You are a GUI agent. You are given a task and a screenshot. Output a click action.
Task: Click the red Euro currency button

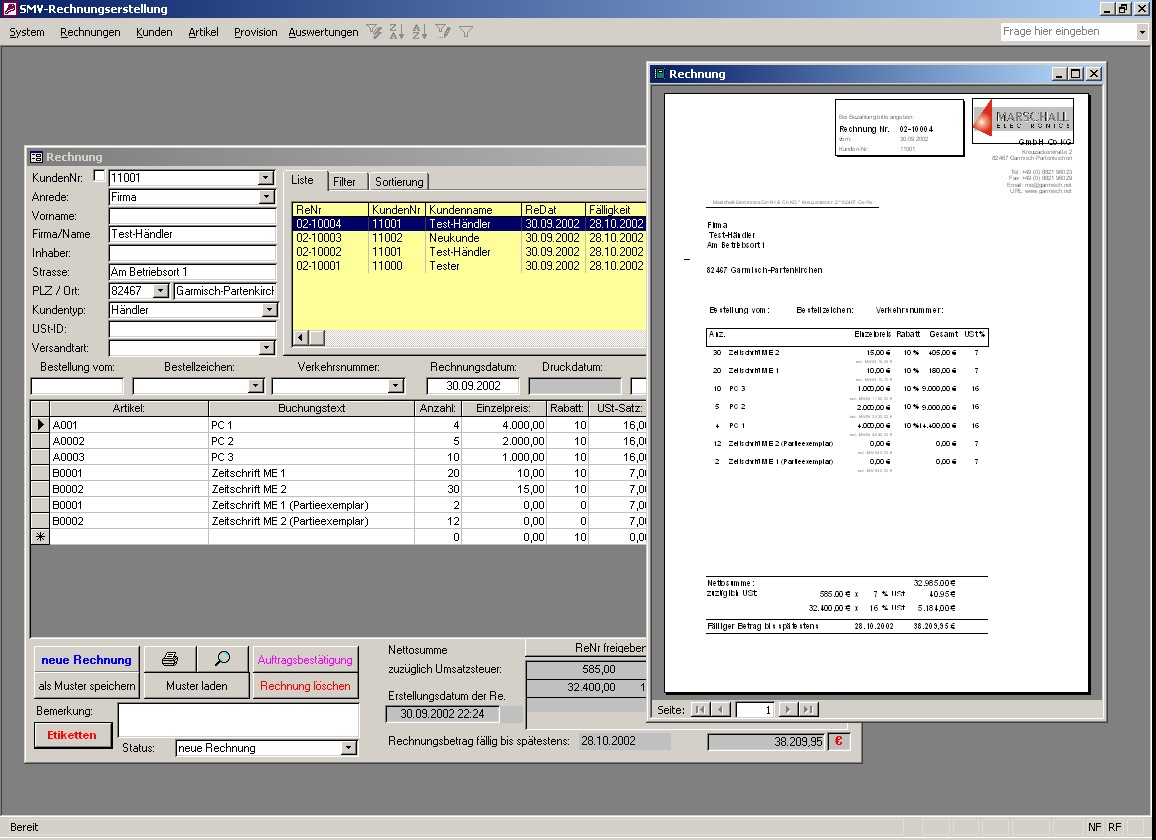(x=838, y=741)
